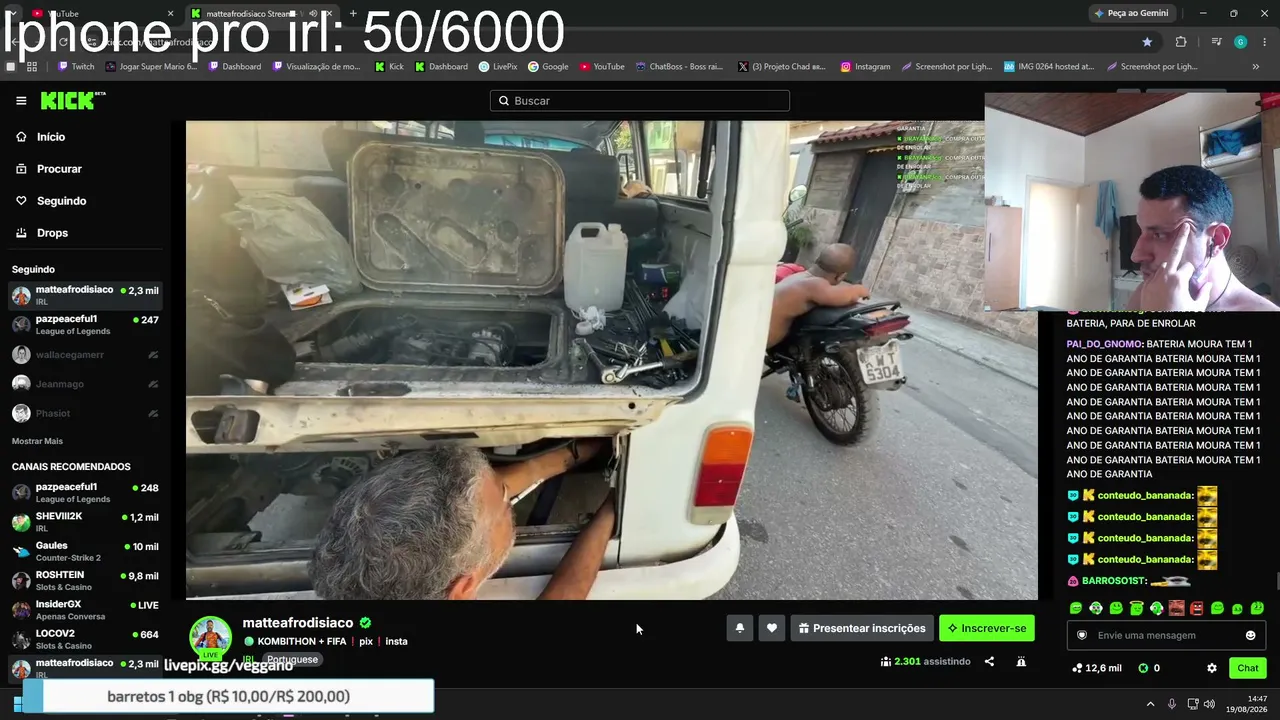
Task: Click the 12,6 mil channel points
Action: point(1097,668)
